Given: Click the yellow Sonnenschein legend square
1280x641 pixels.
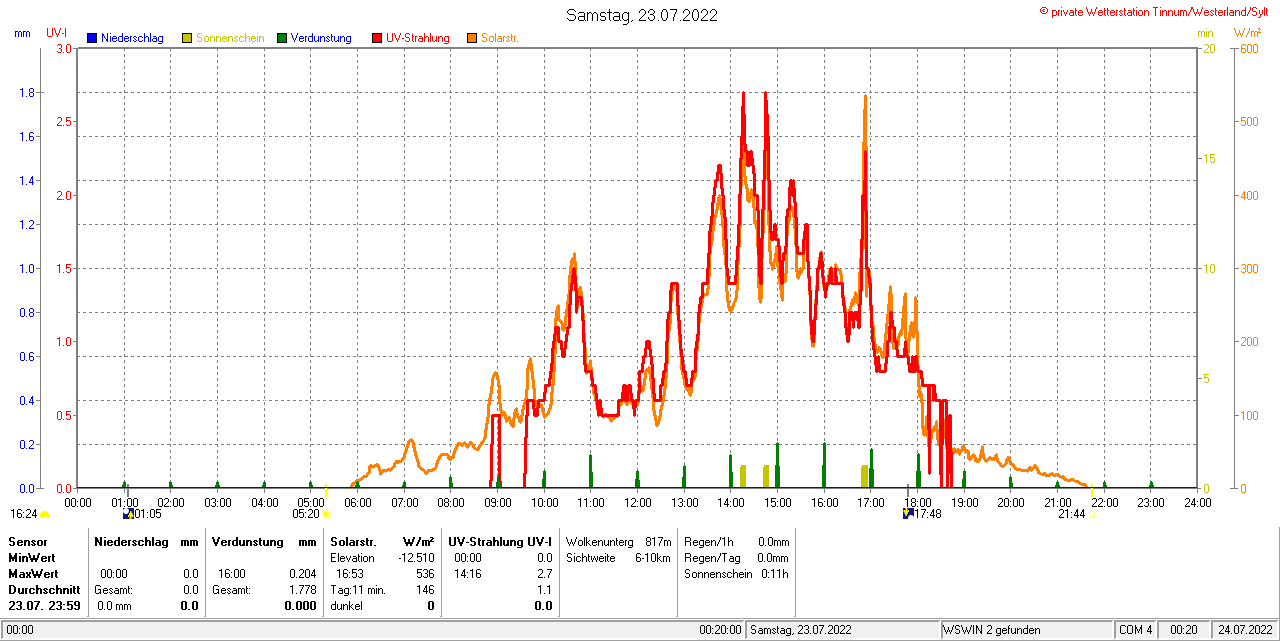Looking at the screenshot, I should tap(187, 38).
